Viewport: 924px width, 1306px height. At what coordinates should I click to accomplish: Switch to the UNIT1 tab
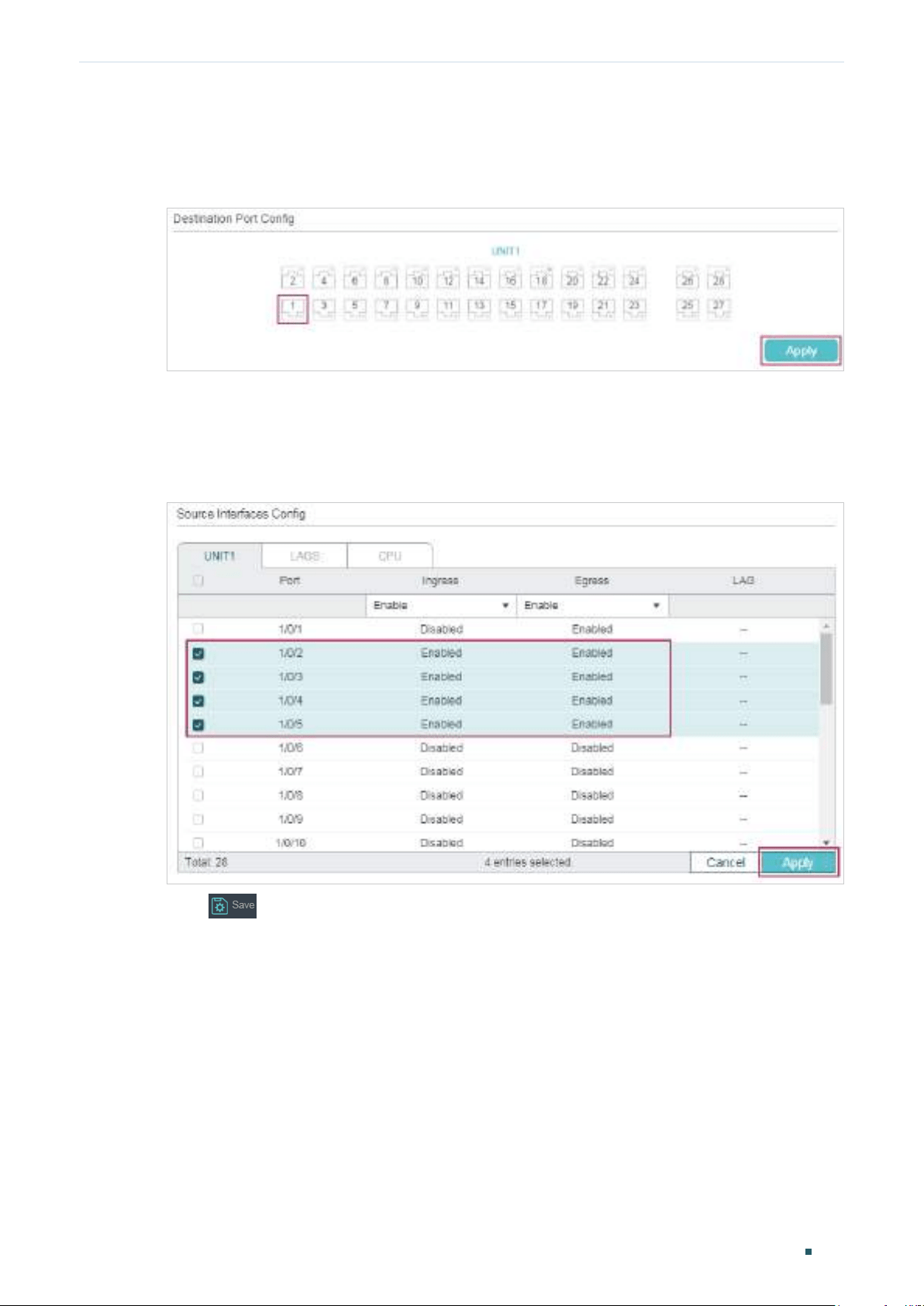click(x=220, y=556)
